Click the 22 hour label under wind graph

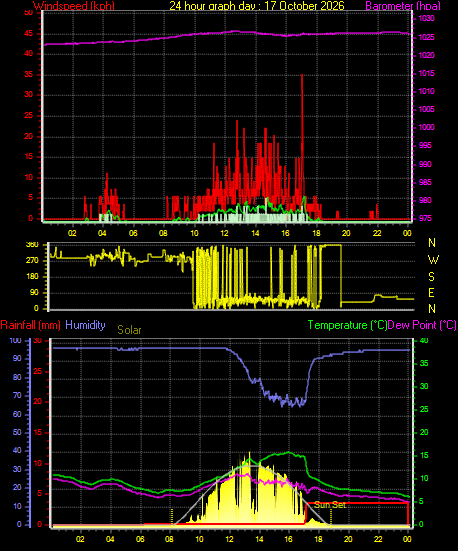pyautogui.click(x=377, y=233)
